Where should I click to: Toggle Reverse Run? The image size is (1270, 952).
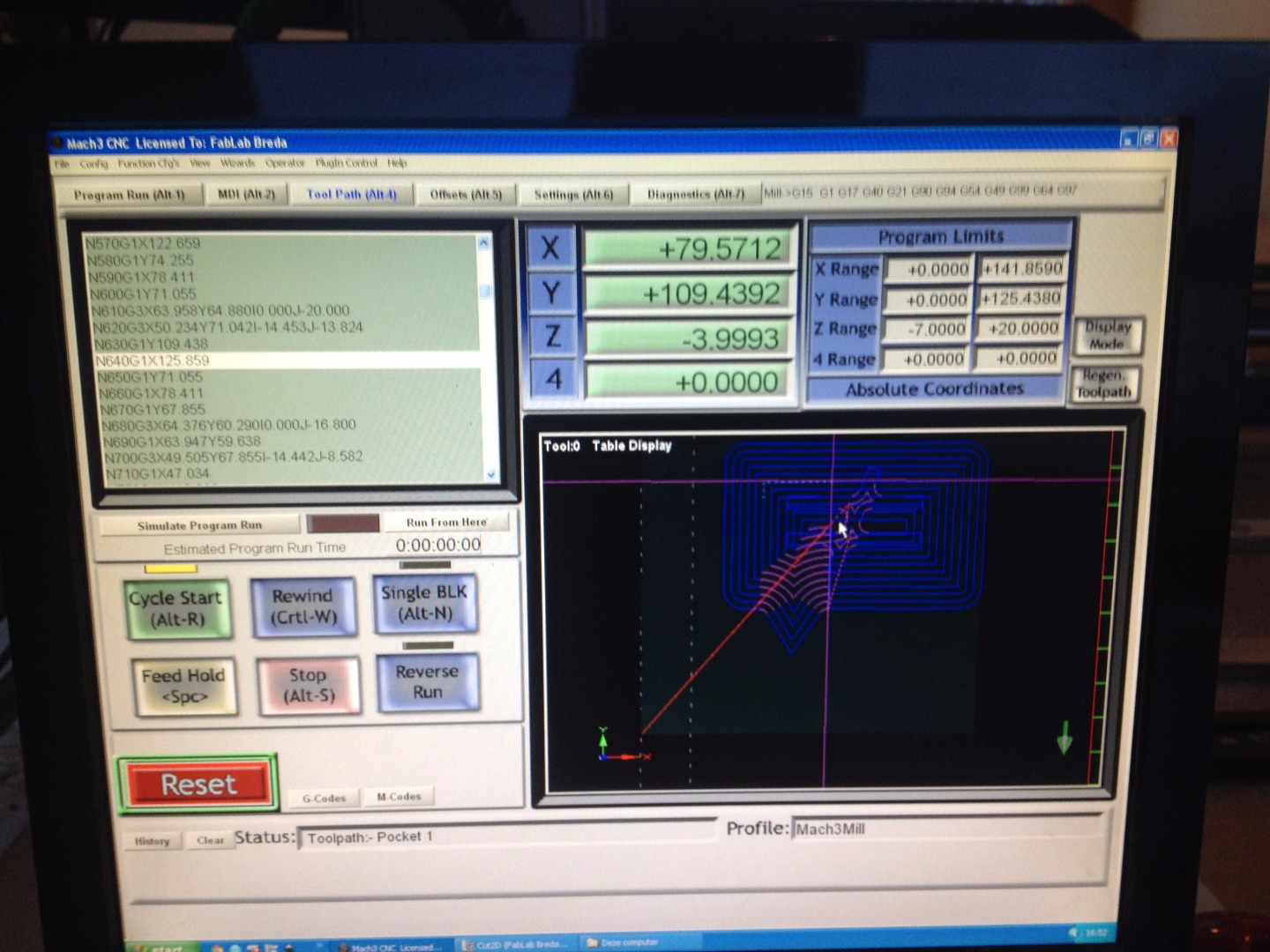click(x=427, y=681)
